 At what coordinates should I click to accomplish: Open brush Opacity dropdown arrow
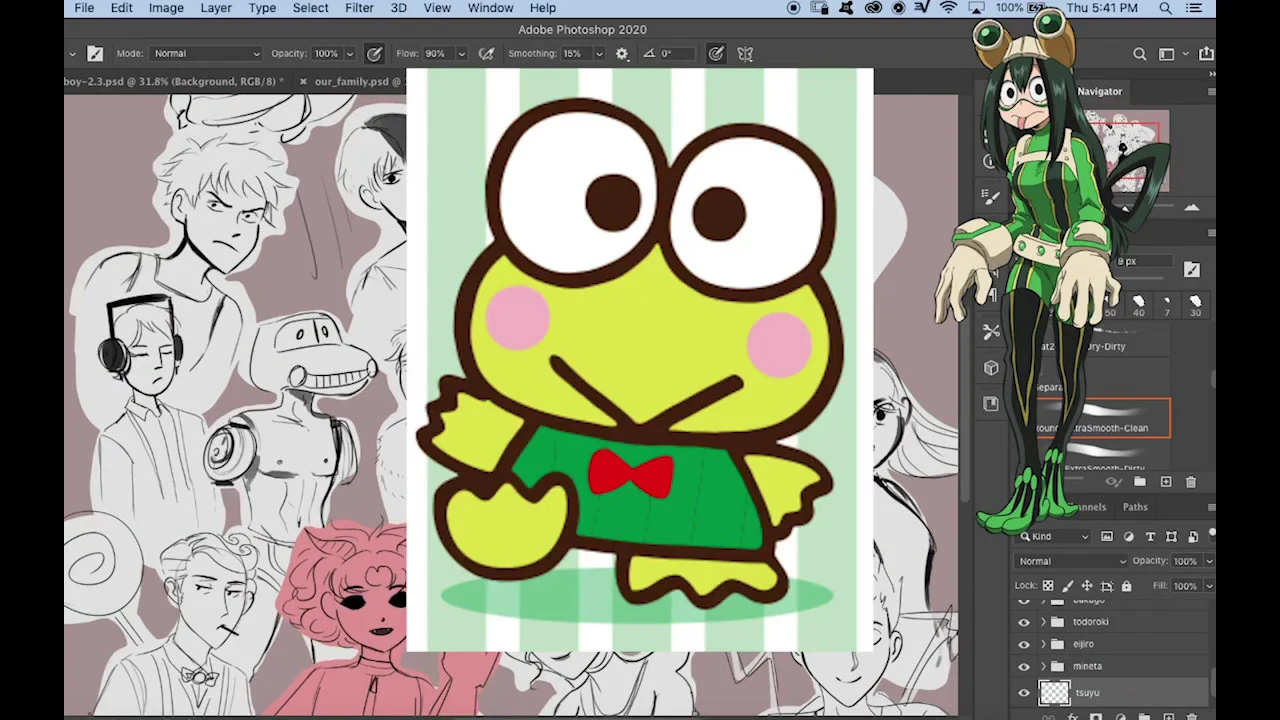point(349,54)
